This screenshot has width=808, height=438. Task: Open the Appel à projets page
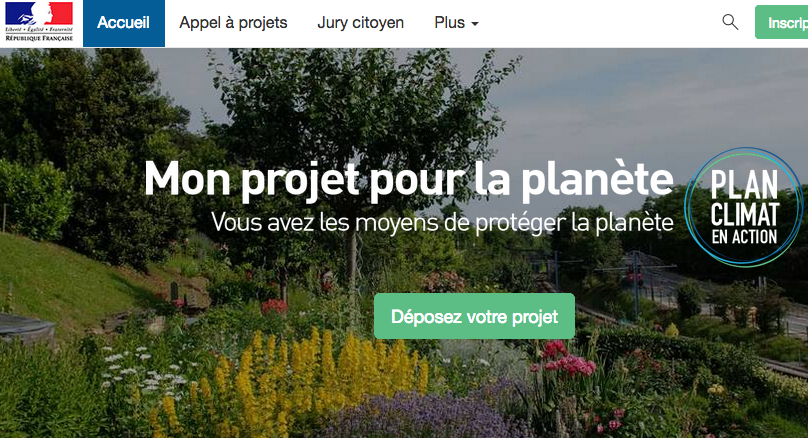coord(233,23)
